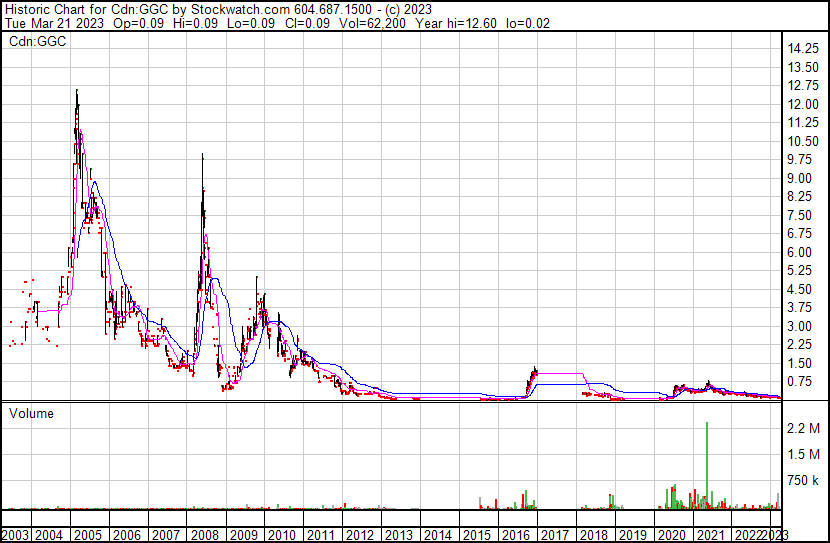The height and width of the screenshot is (543, 830).
Task: Click the 2.2 M volume axis label
Action: (804, 429)
